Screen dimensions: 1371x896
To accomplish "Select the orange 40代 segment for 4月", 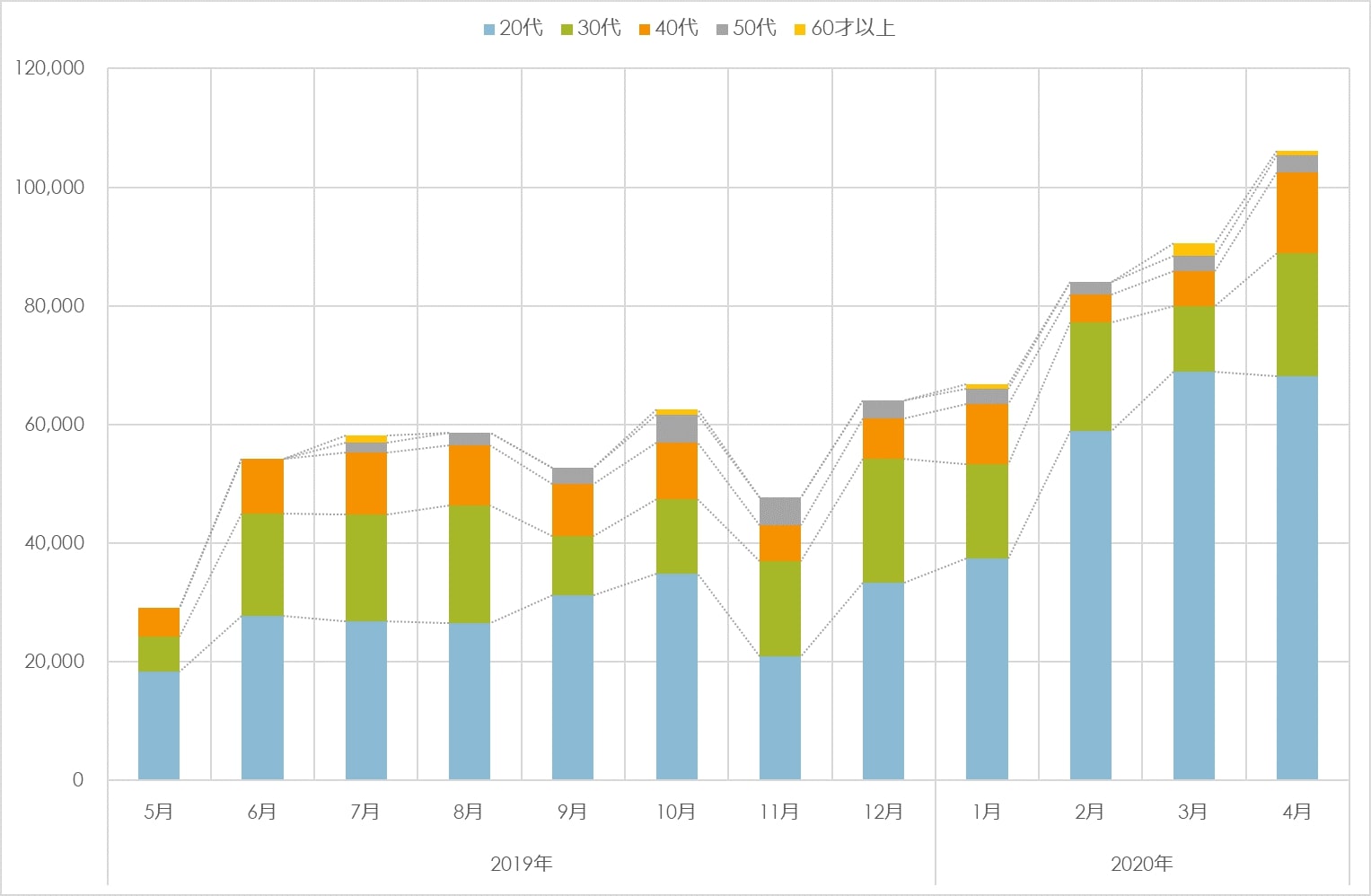I will tap(1297, 213).
